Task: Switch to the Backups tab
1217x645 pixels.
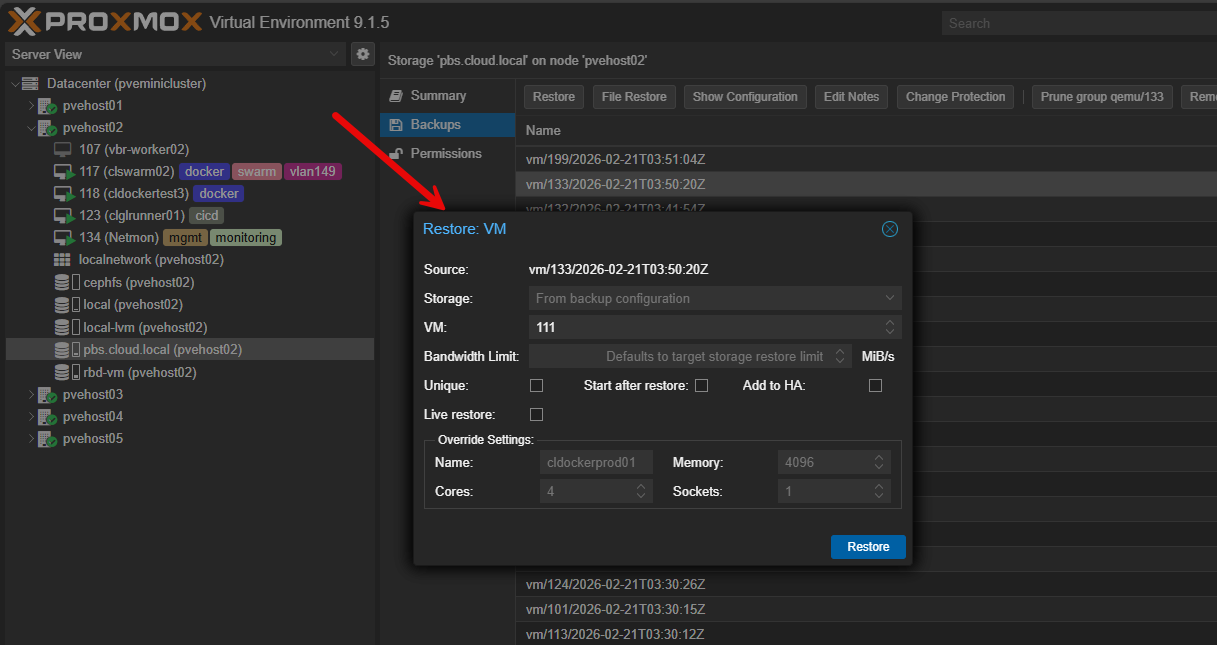Action: coord(447,125)
